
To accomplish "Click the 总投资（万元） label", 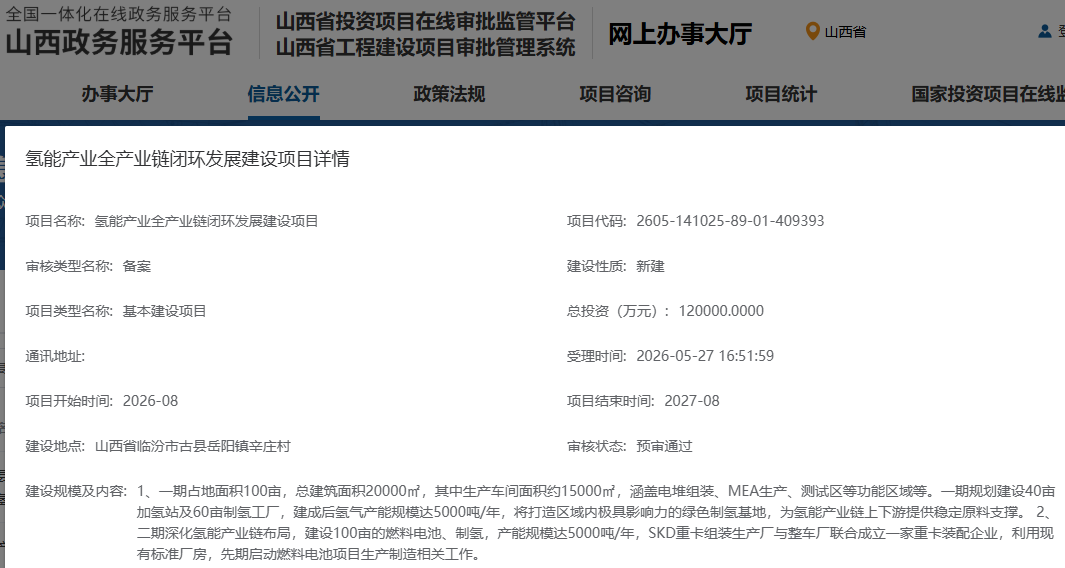I will [x=617, y=311].
